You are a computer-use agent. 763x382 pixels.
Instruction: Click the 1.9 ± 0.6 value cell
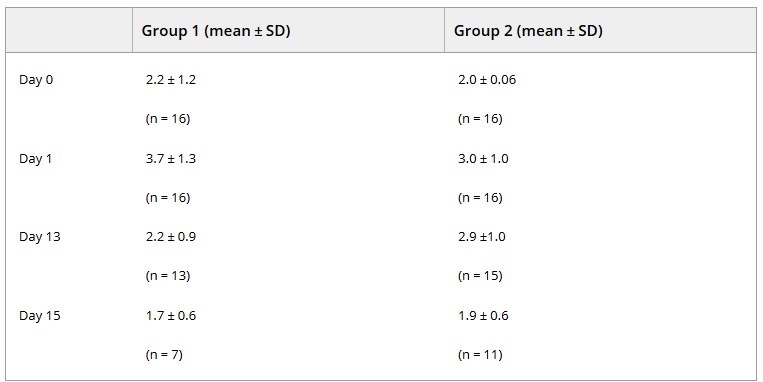point(483,315)
